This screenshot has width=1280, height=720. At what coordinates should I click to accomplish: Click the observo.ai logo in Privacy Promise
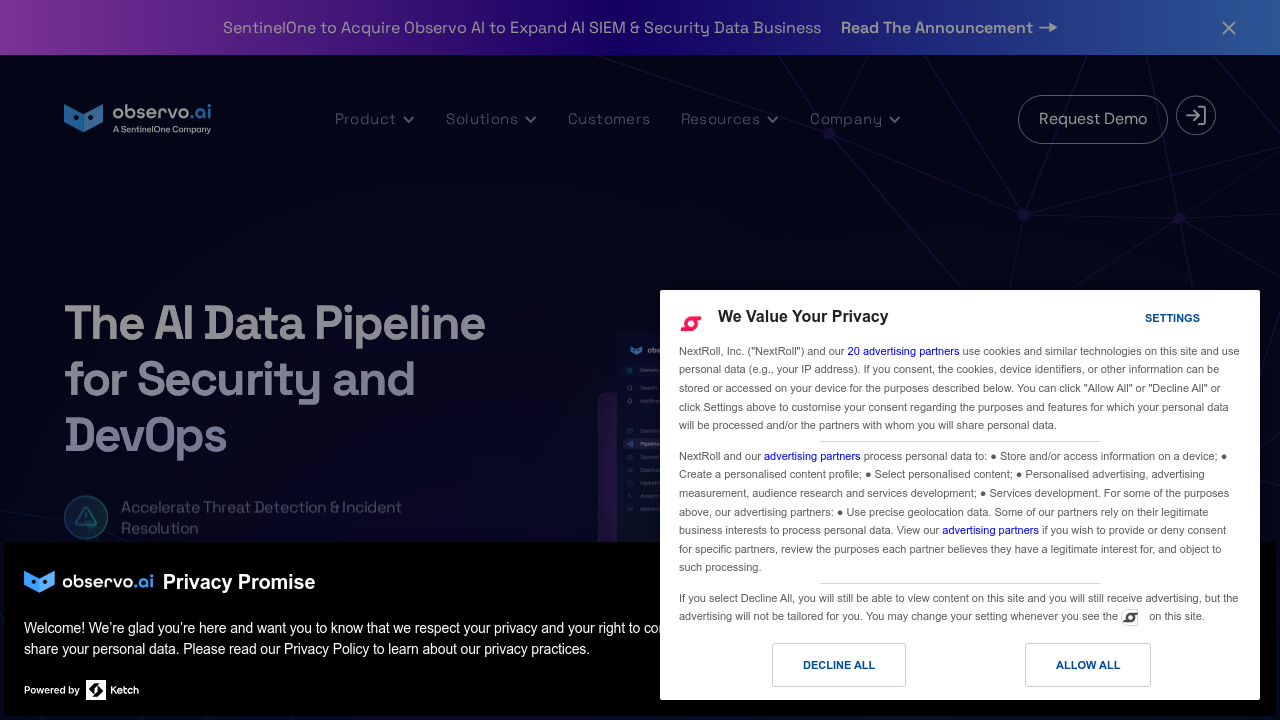[89, 581]
